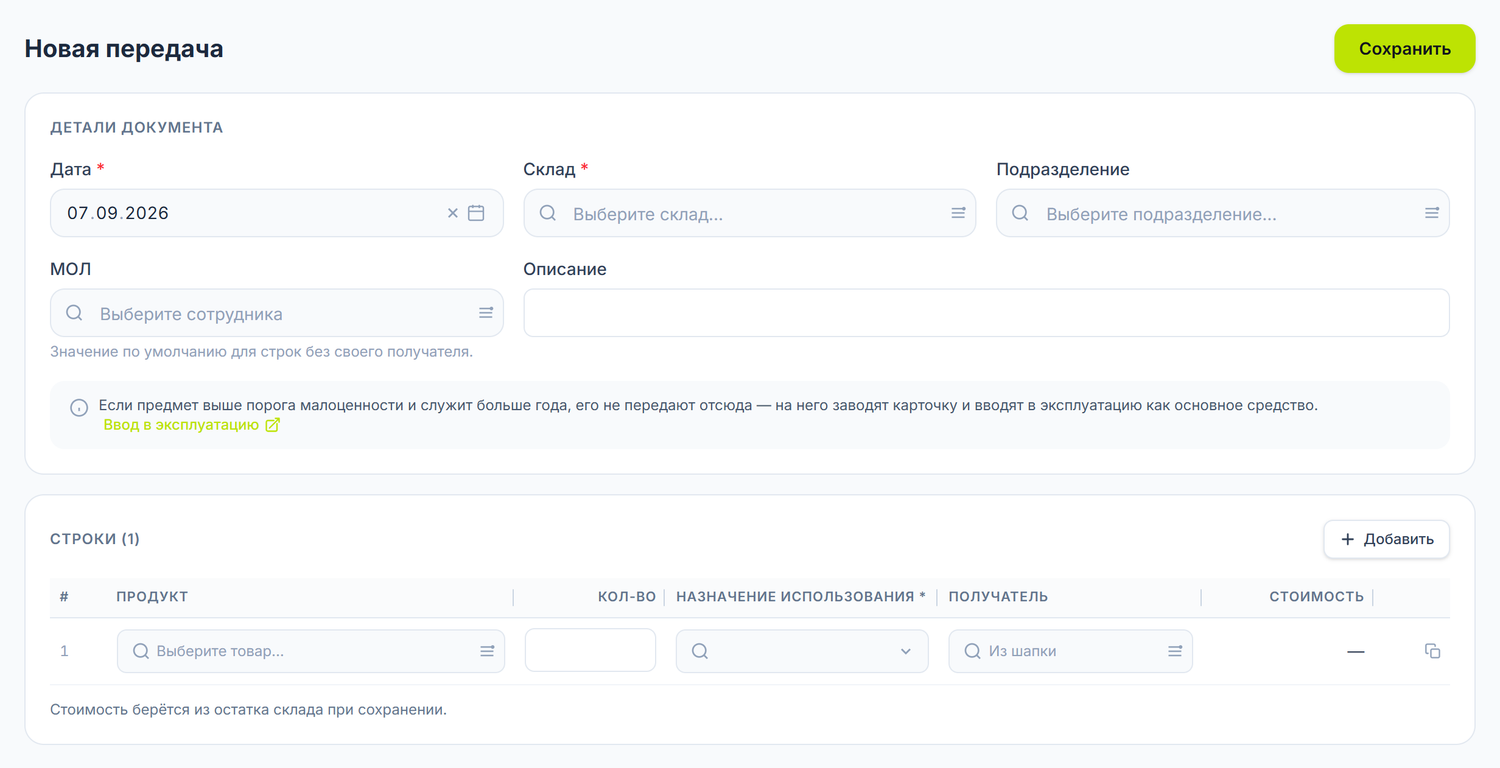This screenshot has width=1500, height=768.
Task: Click the Строки (1) section heading
Action: point(95,539)
